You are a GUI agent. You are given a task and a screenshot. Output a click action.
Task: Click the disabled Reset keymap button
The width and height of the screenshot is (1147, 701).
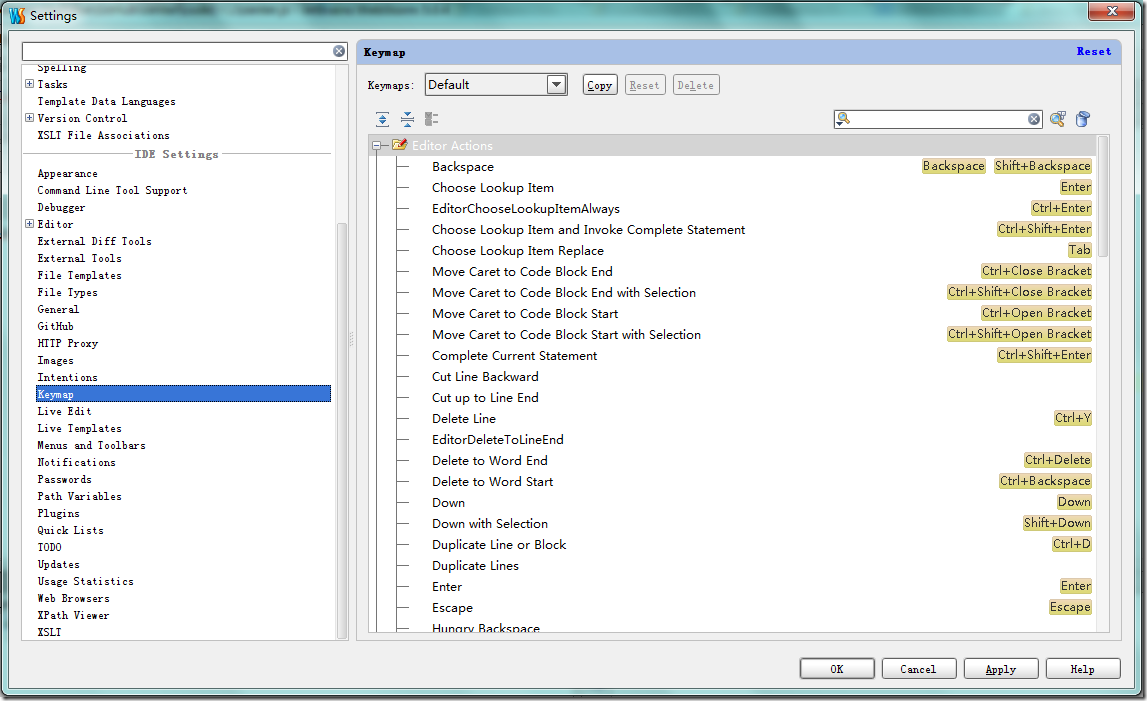[x=644, y=85]
